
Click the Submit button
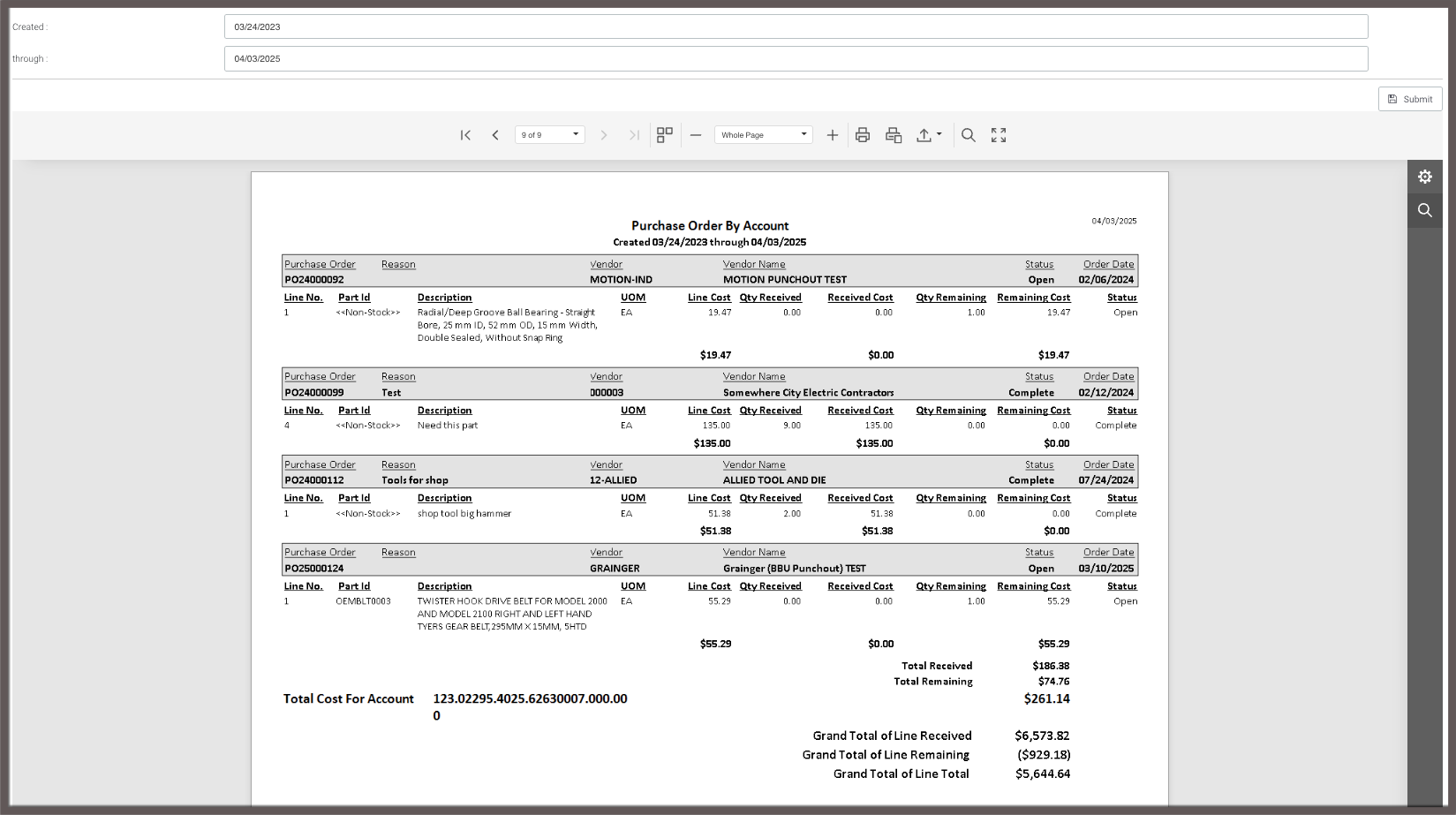1410,99
